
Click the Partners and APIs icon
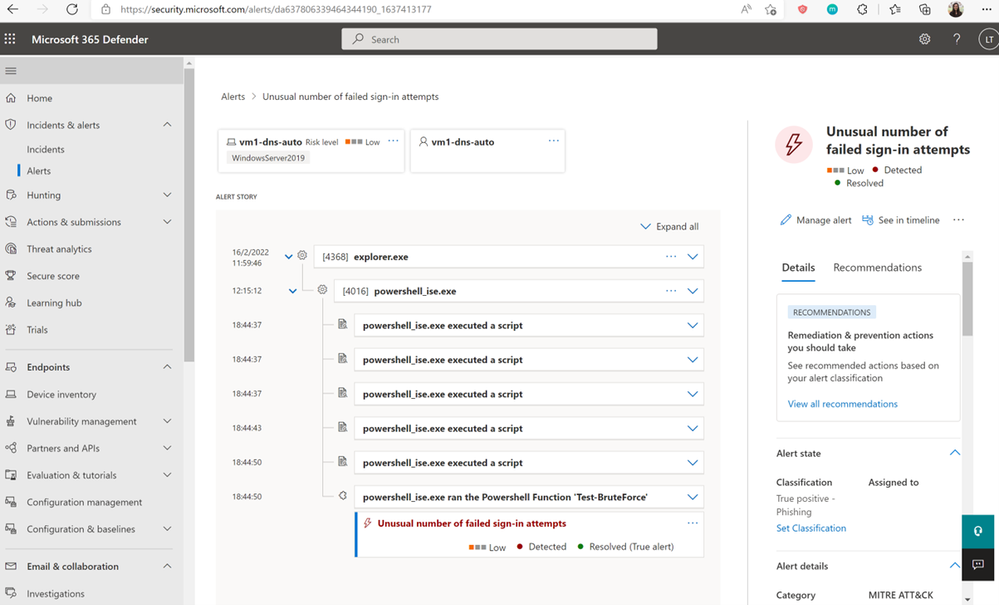point(11,448)
